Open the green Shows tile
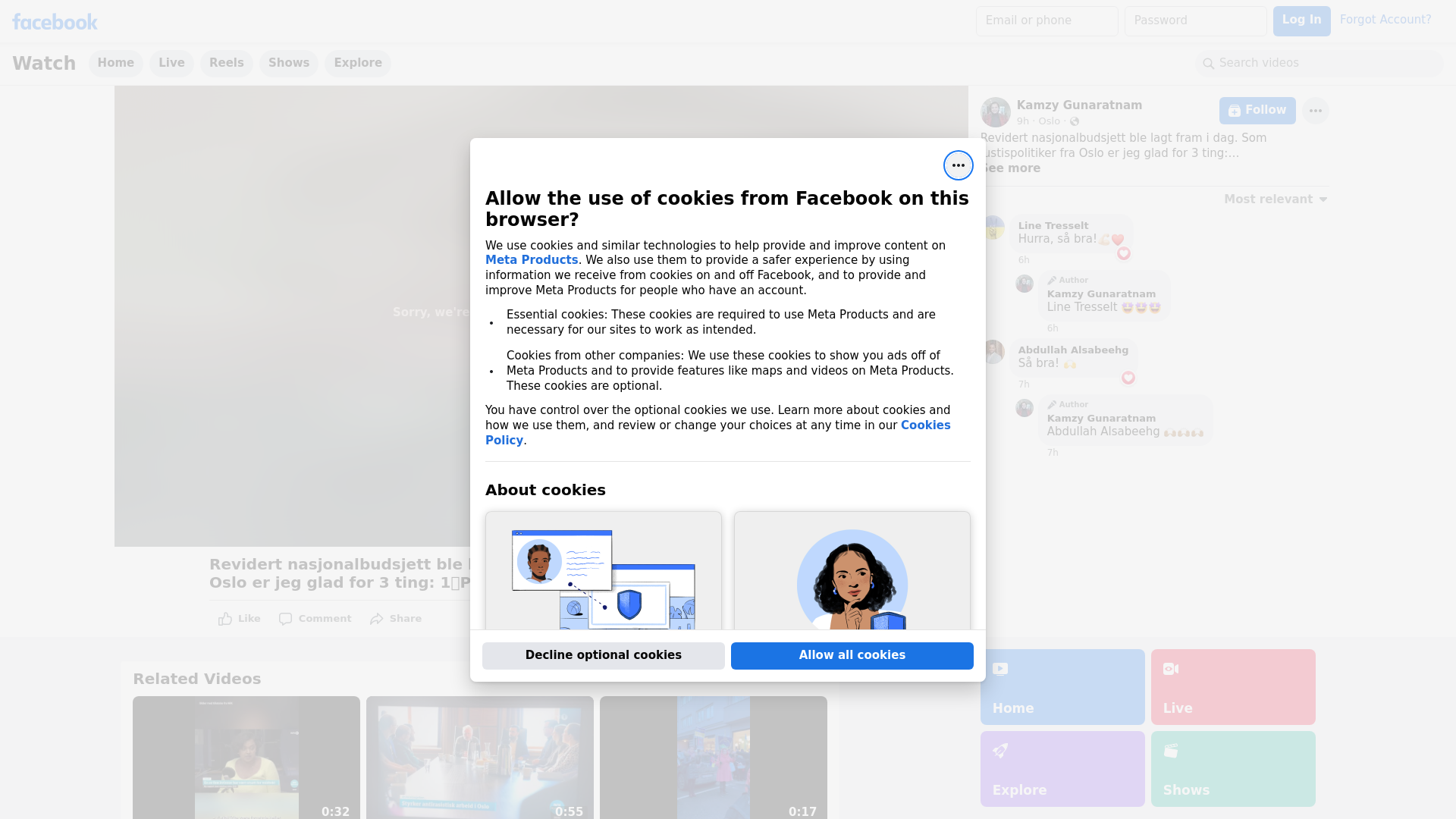 tap(1232, 768)
